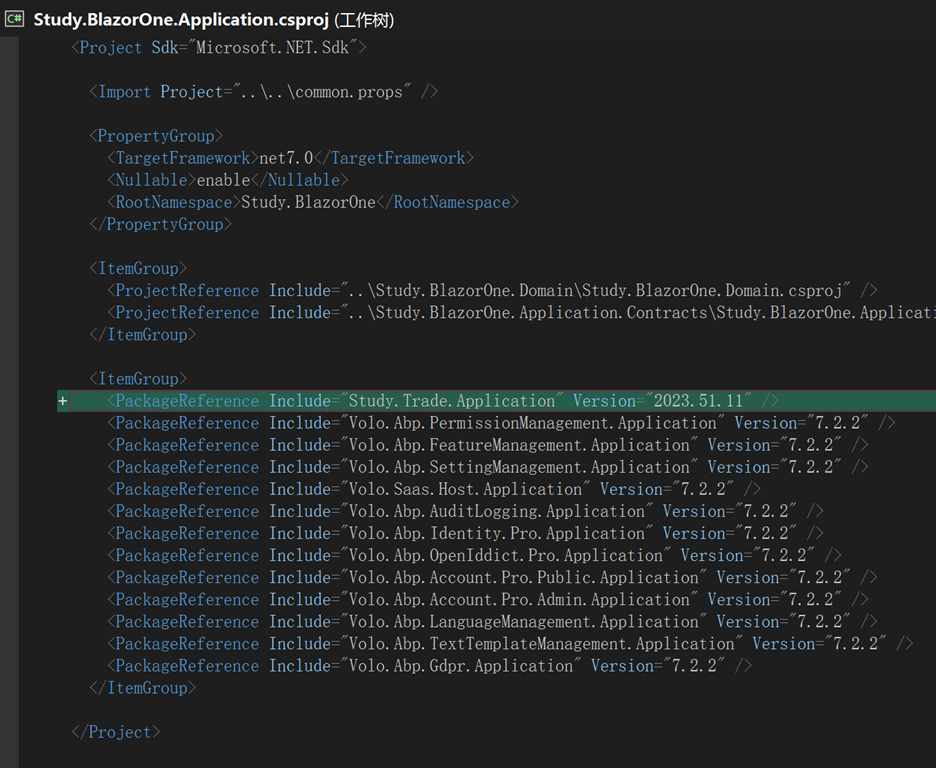Click the Volo.Abp.Gdpr.Application package line
The width and height of the screenshot is (936, 768).
tap(429, 666)
